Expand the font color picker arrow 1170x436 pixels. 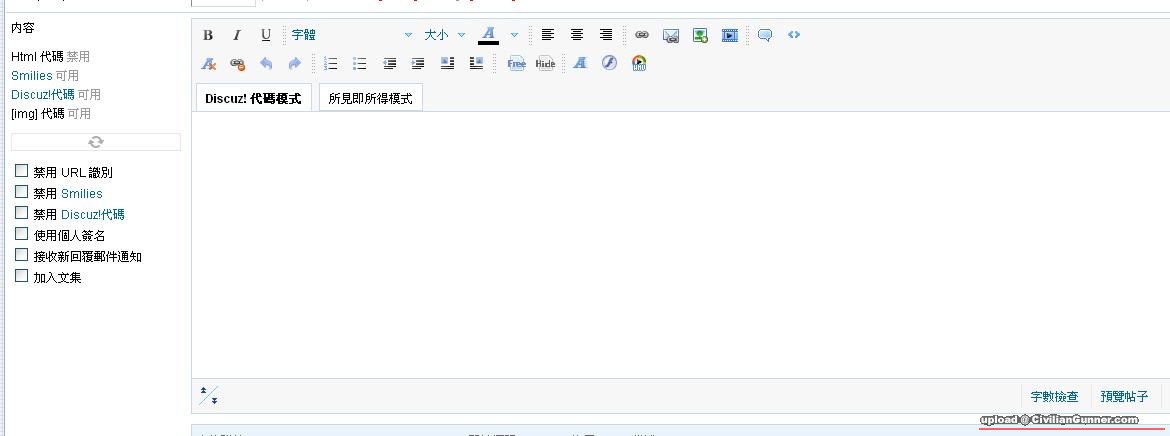coord(514,35)
